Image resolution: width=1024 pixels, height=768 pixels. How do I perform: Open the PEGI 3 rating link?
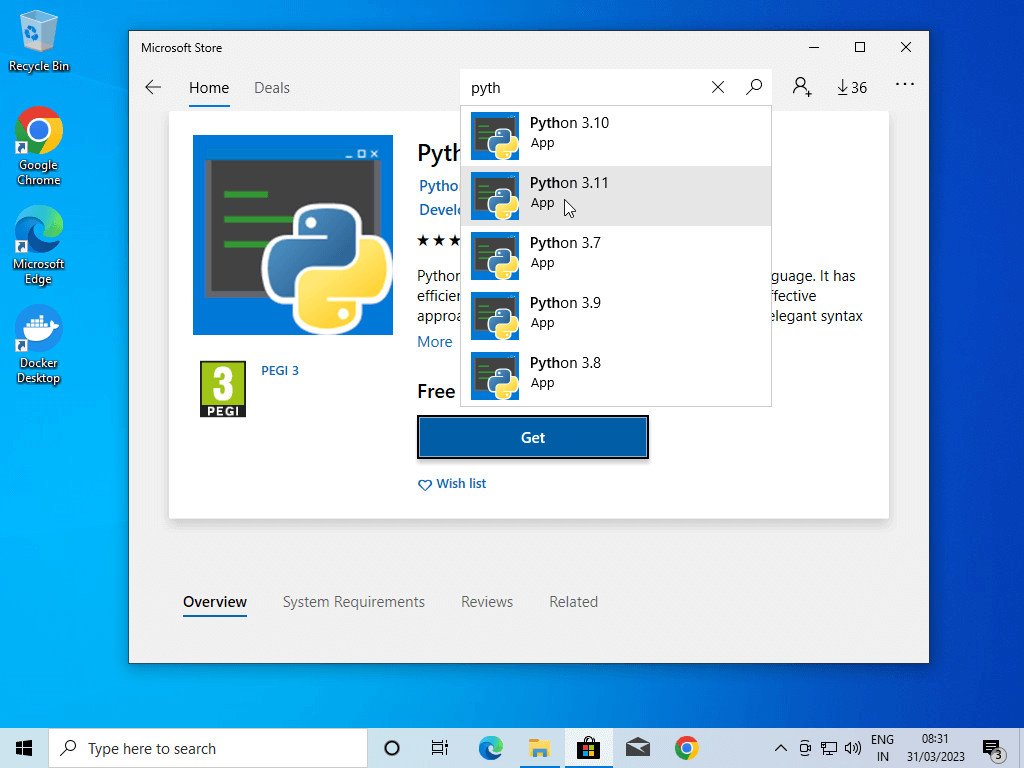click(280, 371)
